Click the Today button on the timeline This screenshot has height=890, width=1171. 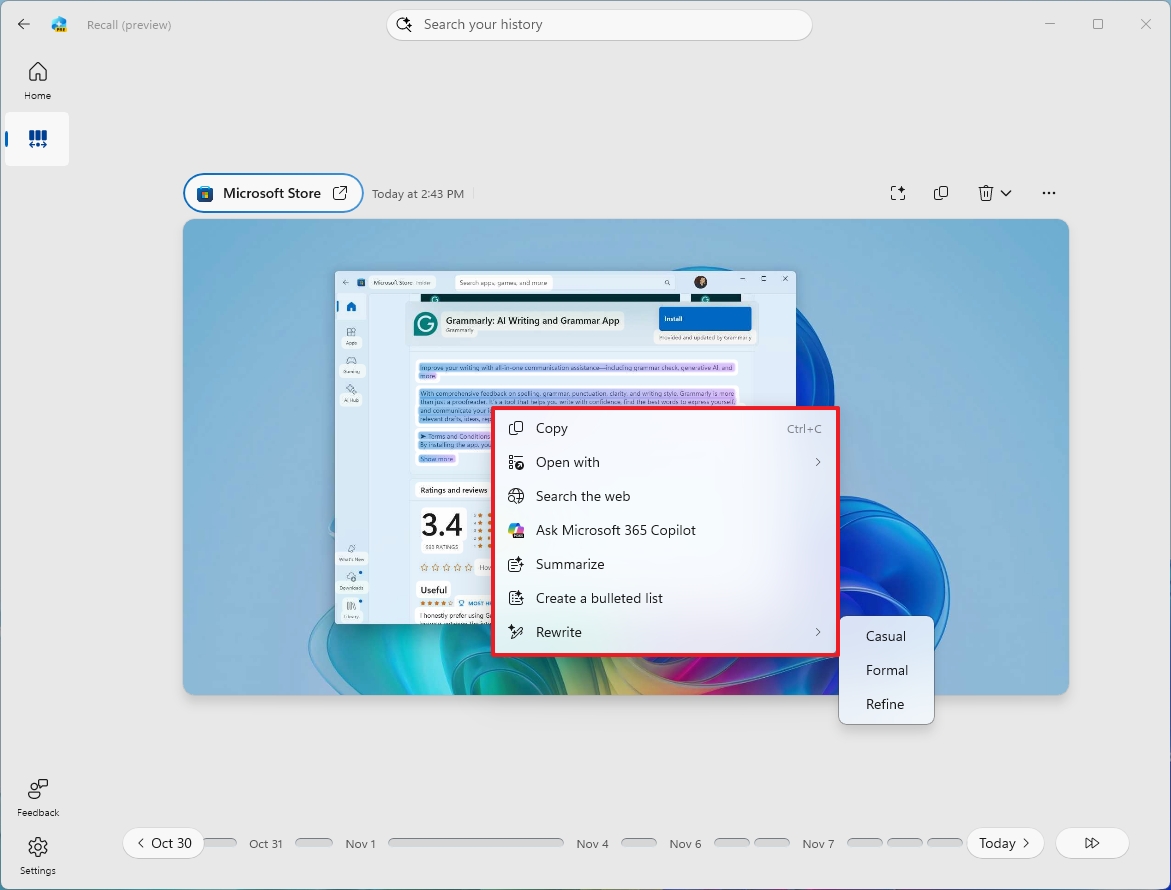click(x=1004, y=843)
